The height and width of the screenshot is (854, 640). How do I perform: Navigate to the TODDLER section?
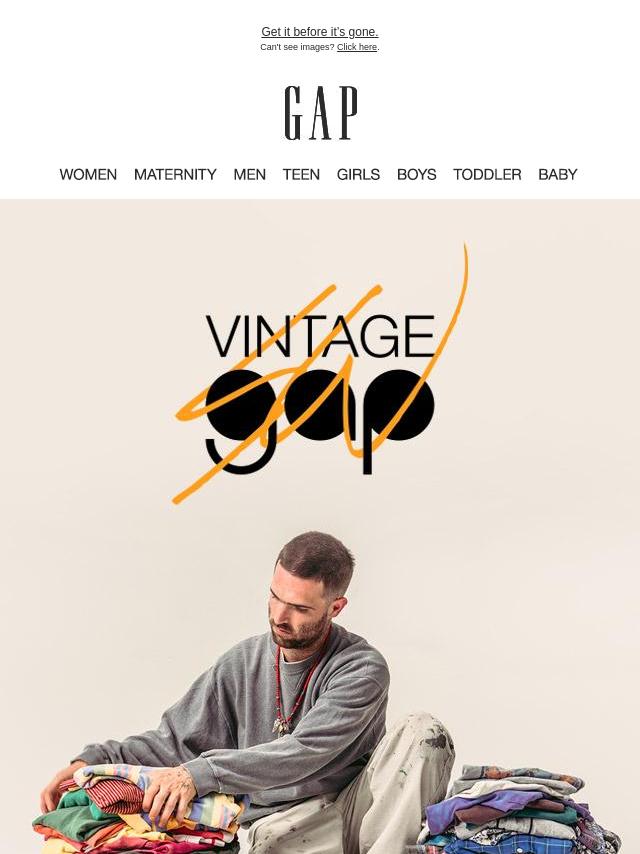[x=487, y=174]
